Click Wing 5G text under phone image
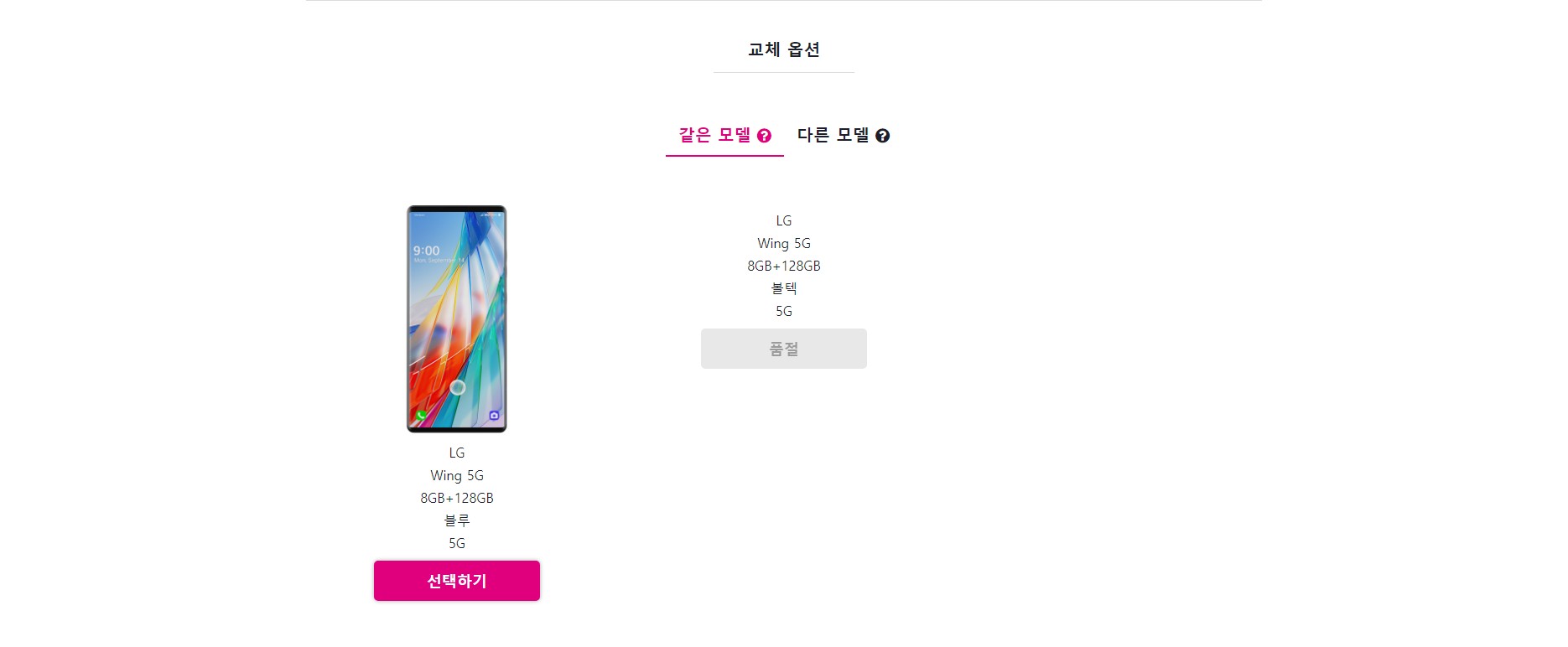This screenshot has width=1568, height=647. point(457,475)
